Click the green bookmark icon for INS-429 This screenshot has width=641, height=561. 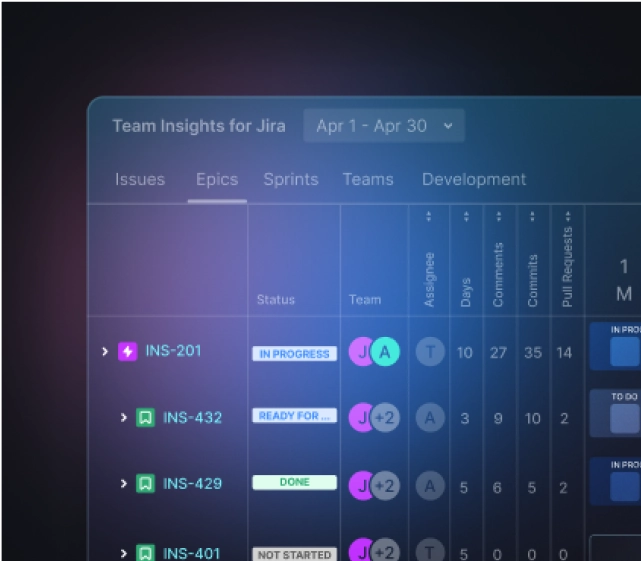pos(146,484)
